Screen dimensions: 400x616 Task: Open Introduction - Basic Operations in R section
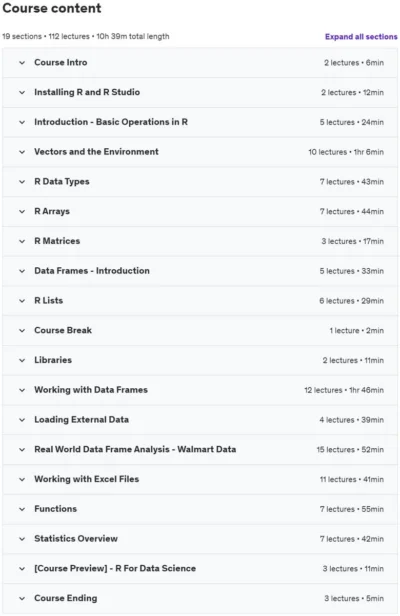pos(200,122)
